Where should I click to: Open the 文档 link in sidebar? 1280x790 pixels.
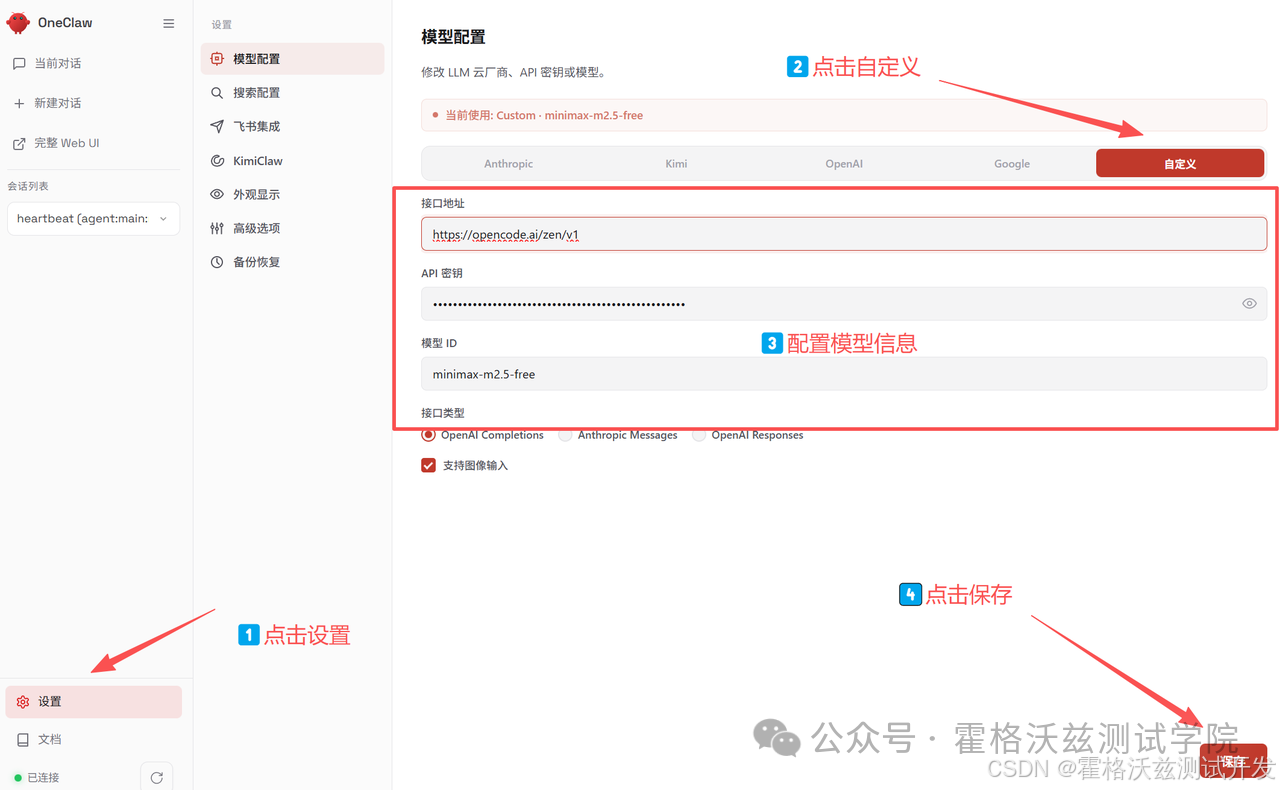94,739
